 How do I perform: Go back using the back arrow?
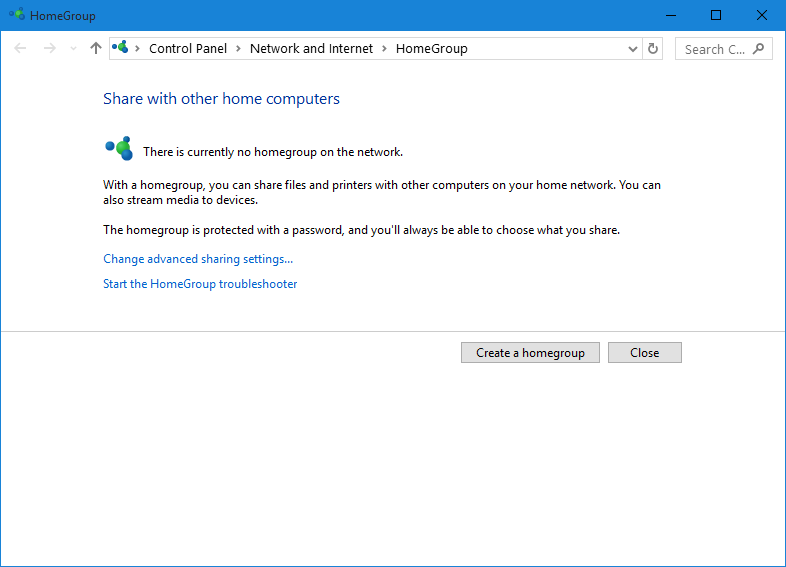point(20,48)
